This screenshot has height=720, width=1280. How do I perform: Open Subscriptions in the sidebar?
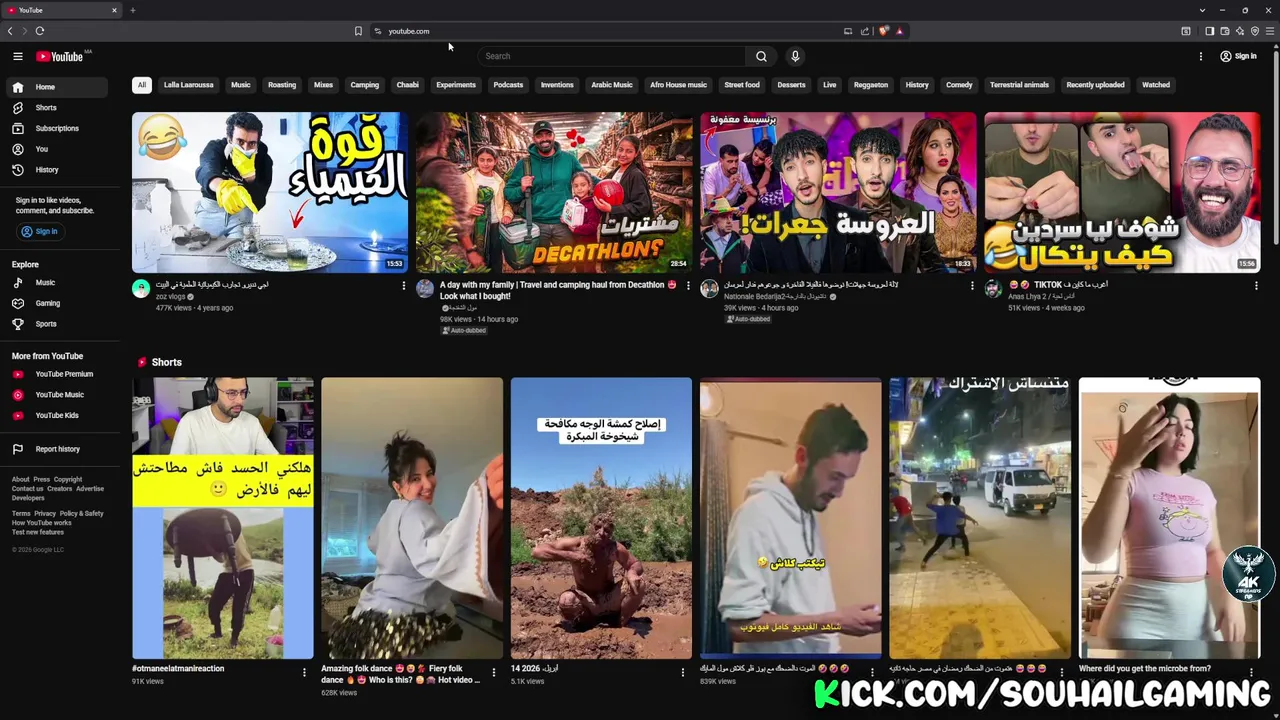56,128
